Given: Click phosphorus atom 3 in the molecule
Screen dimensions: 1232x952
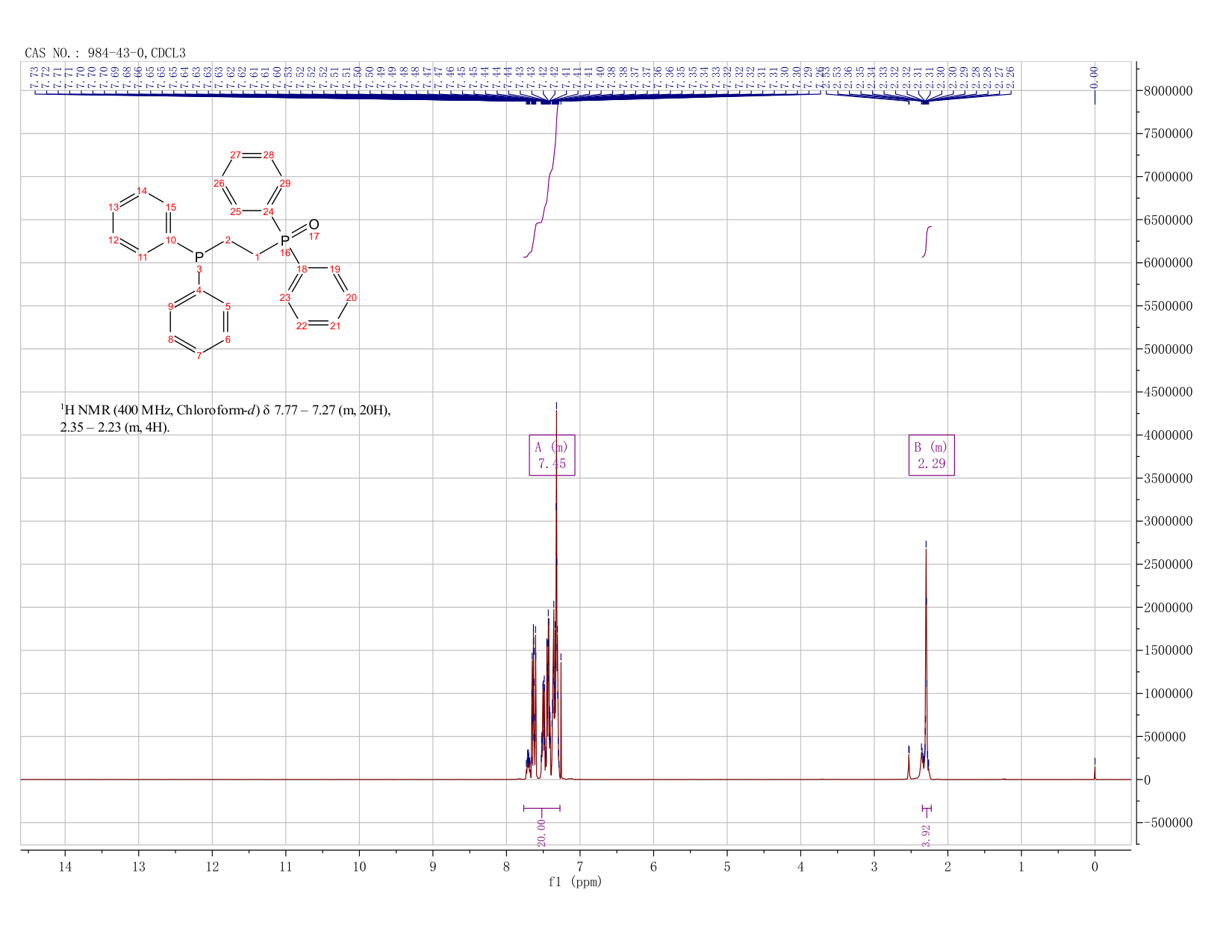Looking at the screenshot, I should 199,257.
